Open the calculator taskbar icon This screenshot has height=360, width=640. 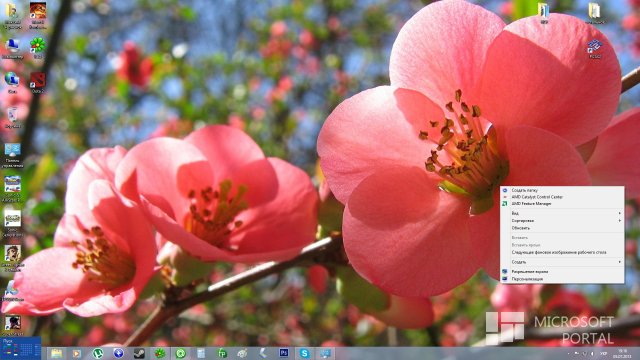201,353
